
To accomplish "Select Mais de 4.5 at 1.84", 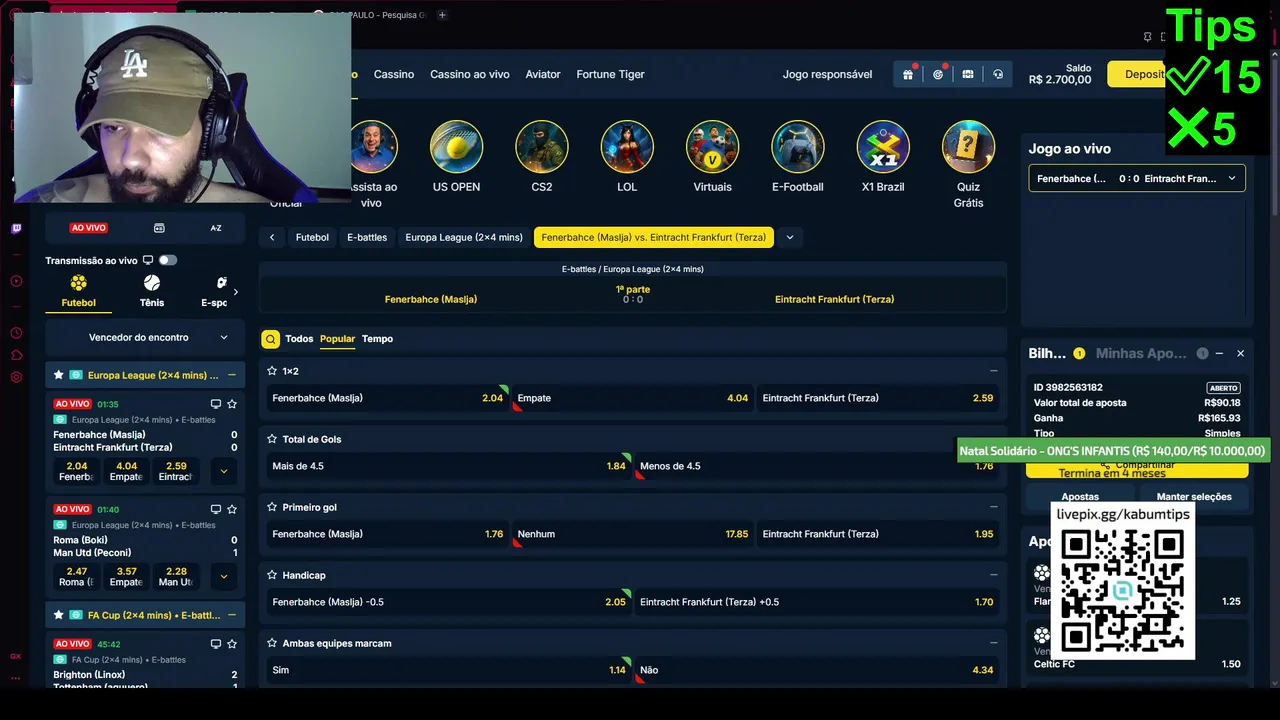I will coord(449,466).
